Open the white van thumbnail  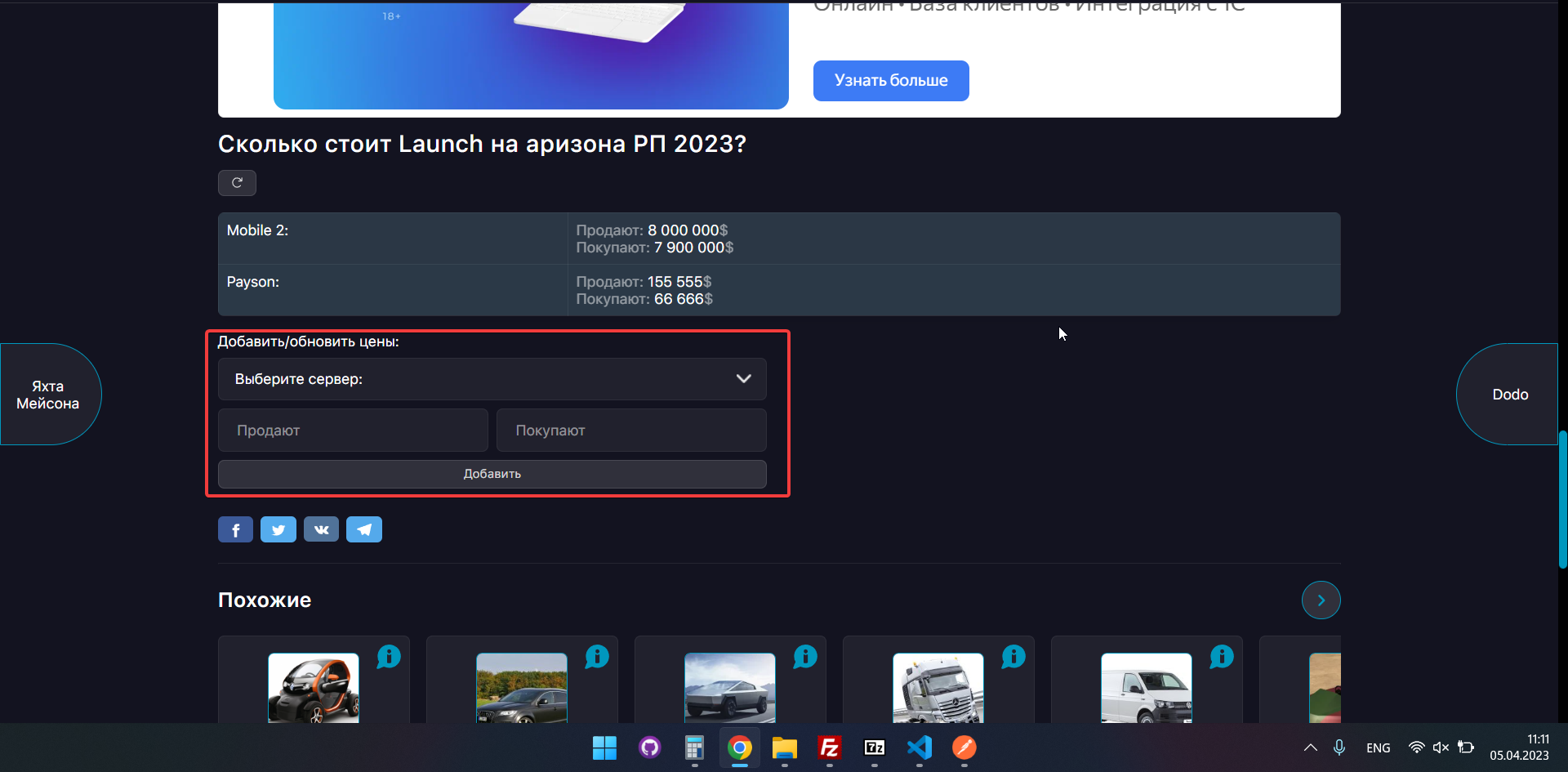click(1147, 688)
